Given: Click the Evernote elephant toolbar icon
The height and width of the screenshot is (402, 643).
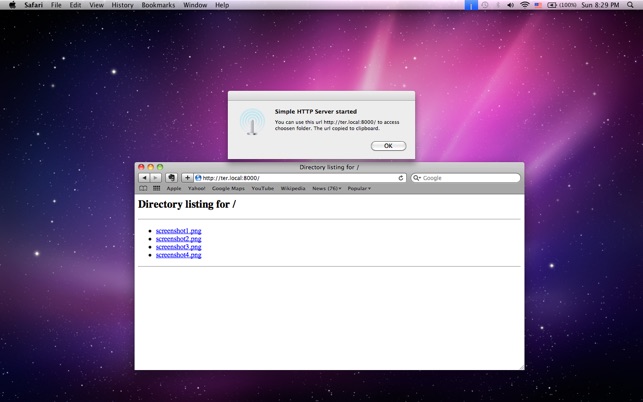Looking at the screenshot, I should coord(171,178).
